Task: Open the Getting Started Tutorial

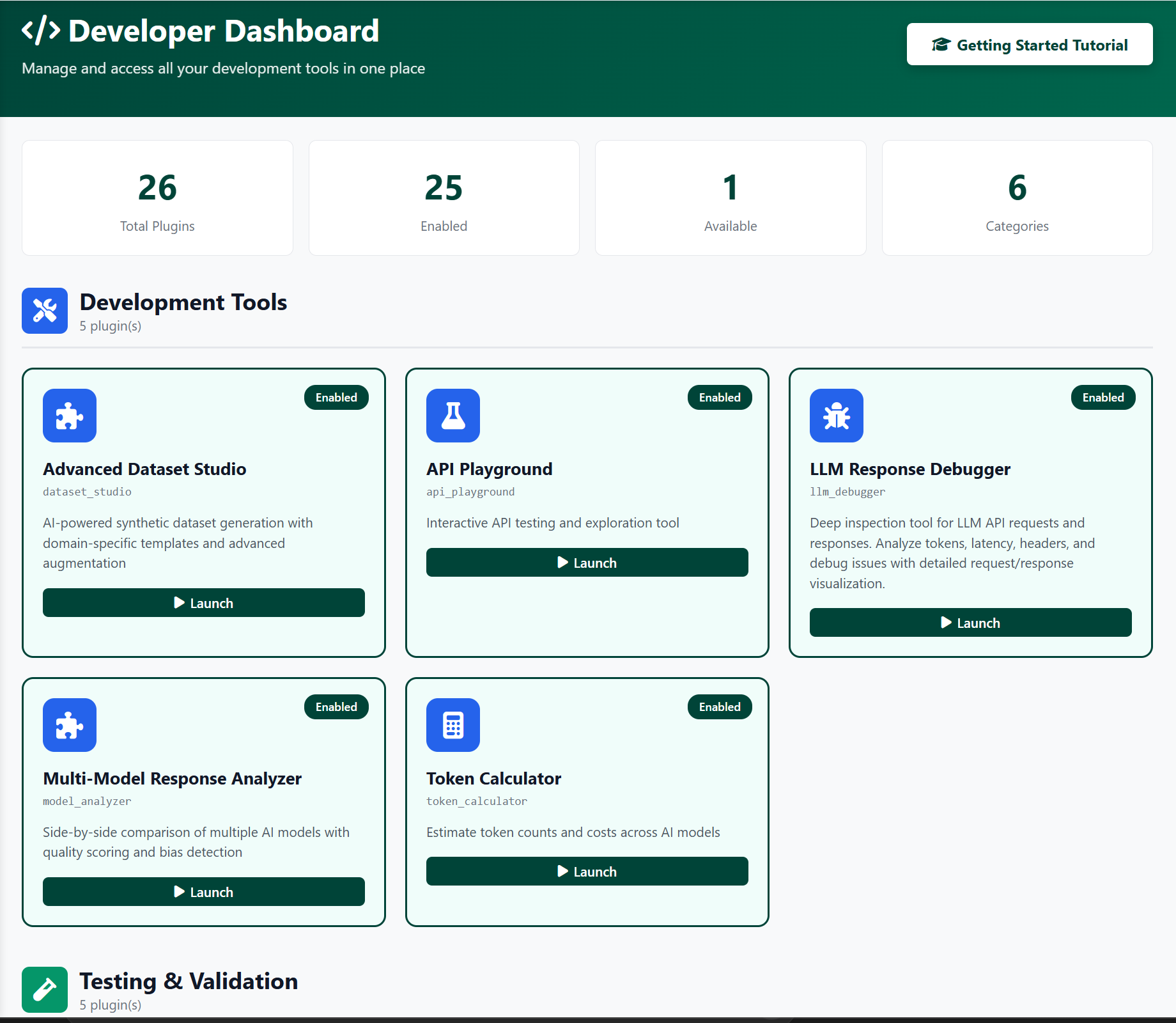Action: tap(1029, 44)
